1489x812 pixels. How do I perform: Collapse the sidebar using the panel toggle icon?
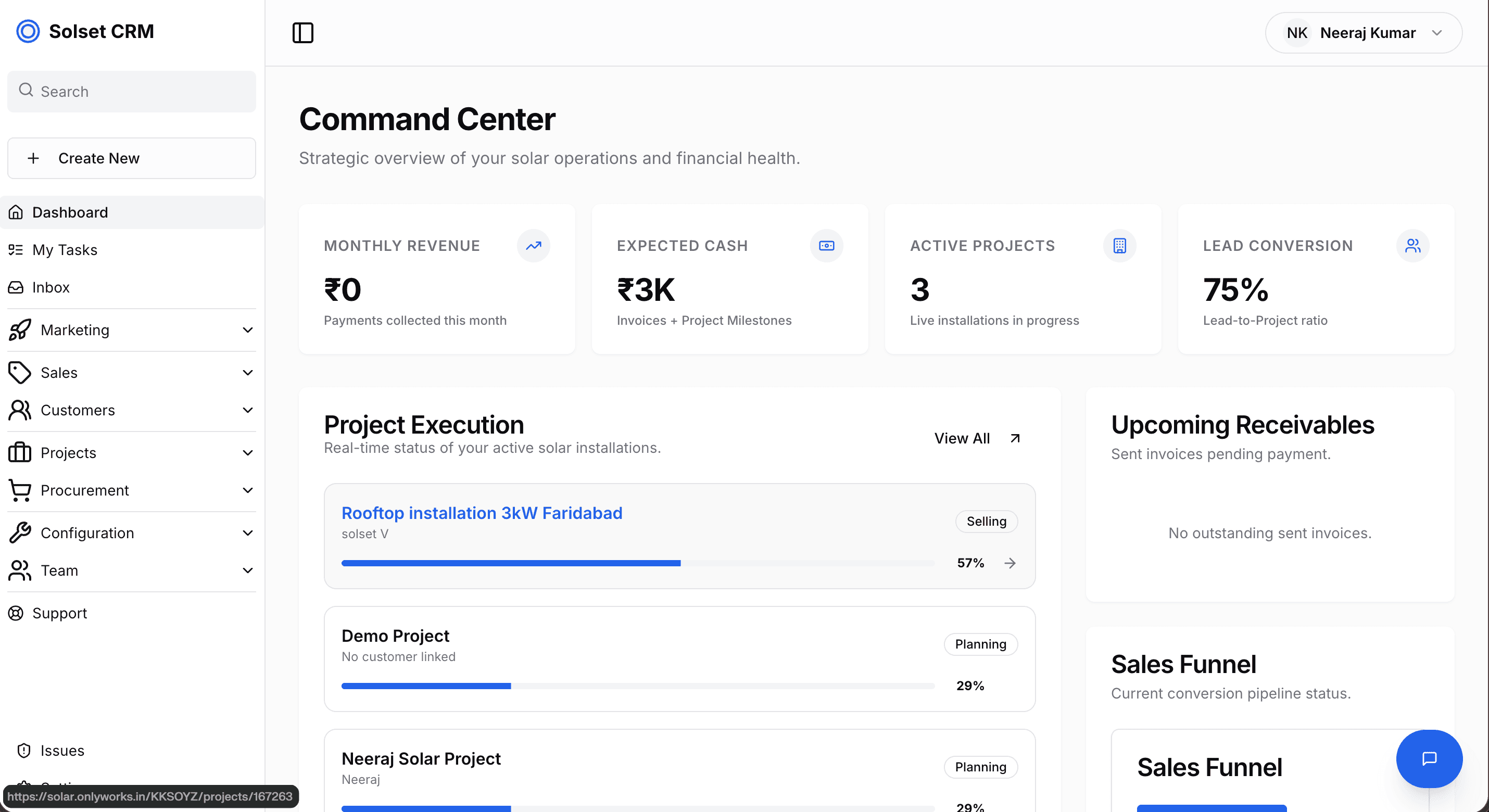tap(303, 33)
